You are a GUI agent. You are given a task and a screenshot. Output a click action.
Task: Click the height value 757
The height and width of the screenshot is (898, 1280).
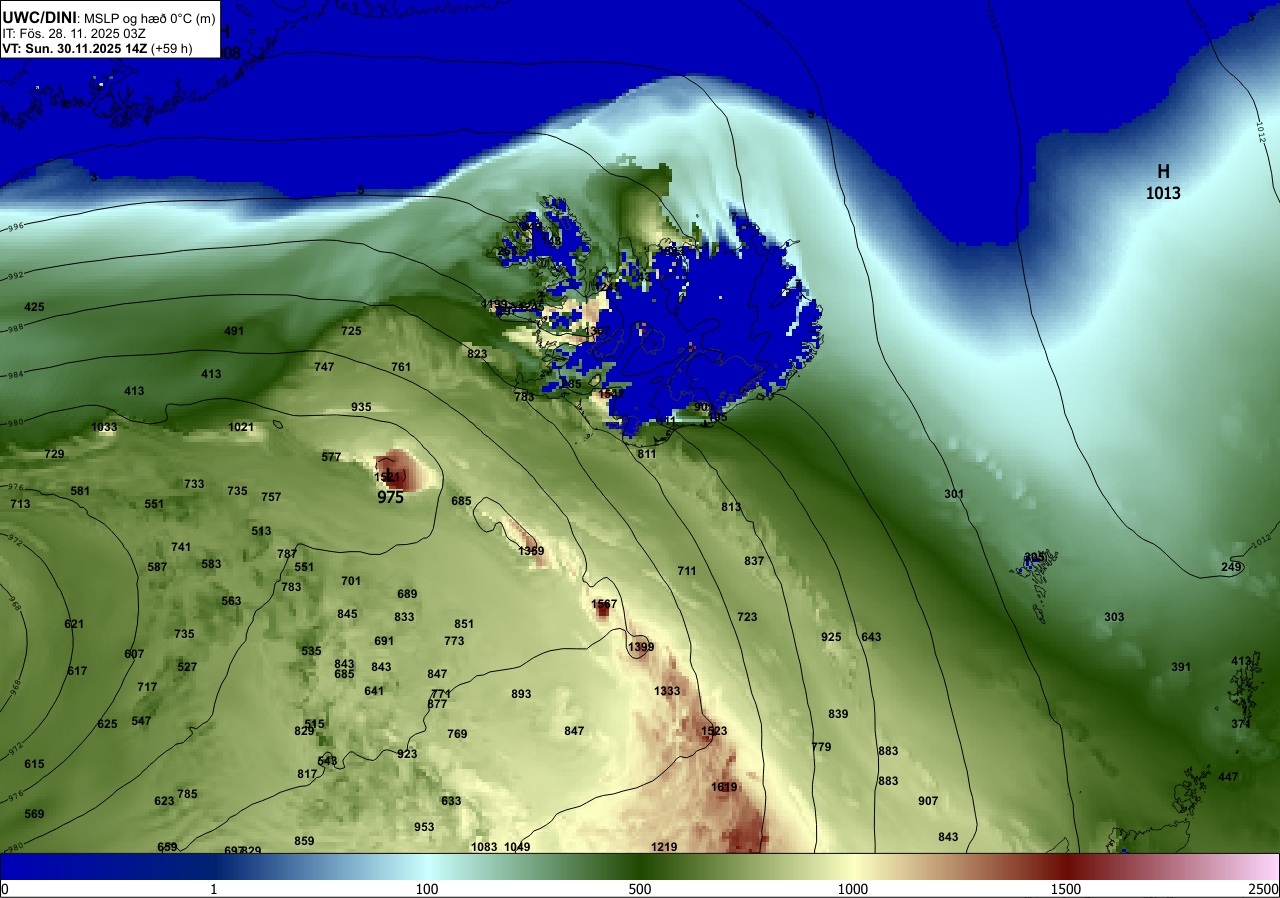[271, 497]
